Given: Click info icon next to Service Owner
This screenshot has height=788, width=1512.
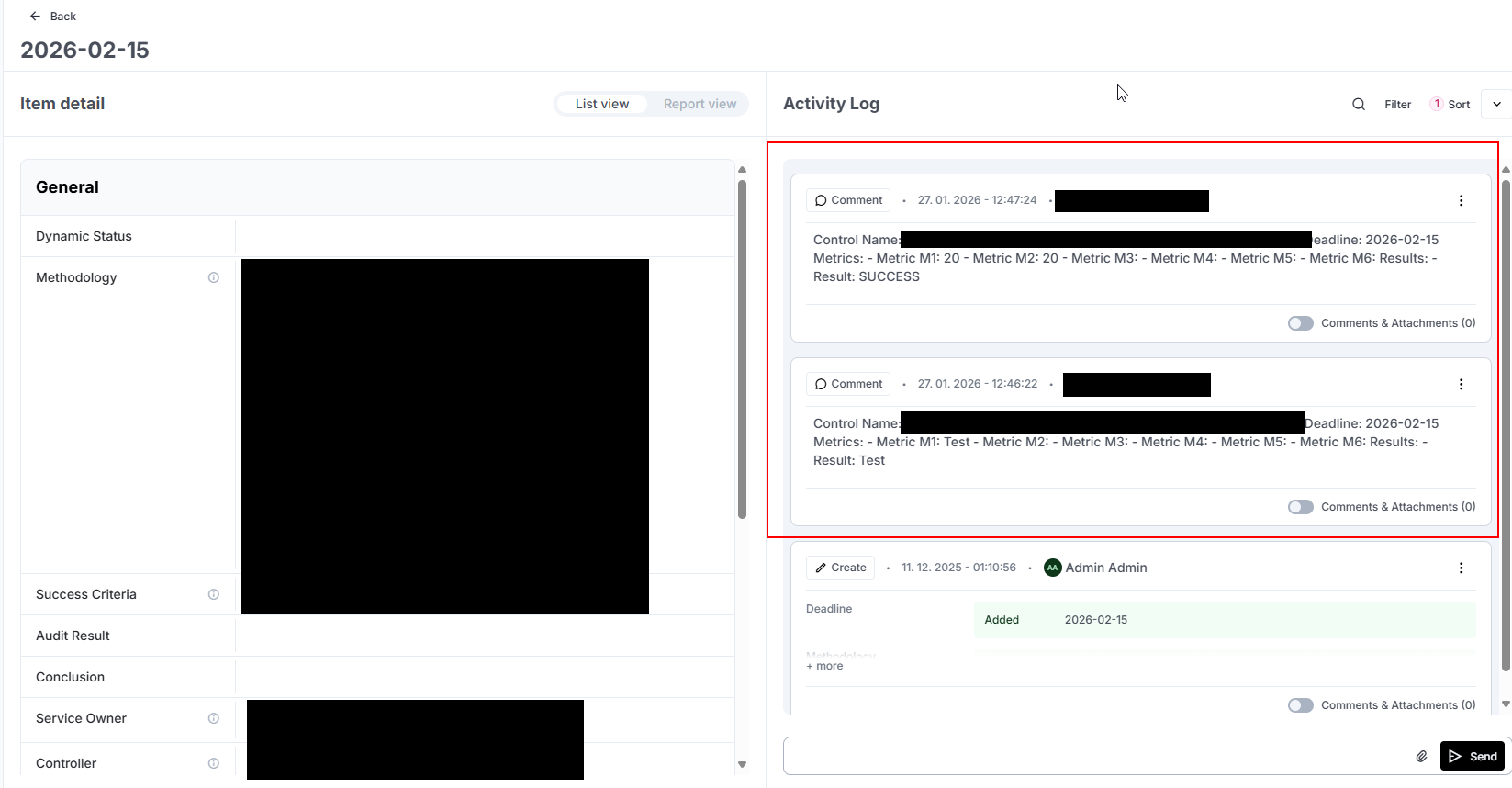Looking at the screenshot, I should click(214, 718).
